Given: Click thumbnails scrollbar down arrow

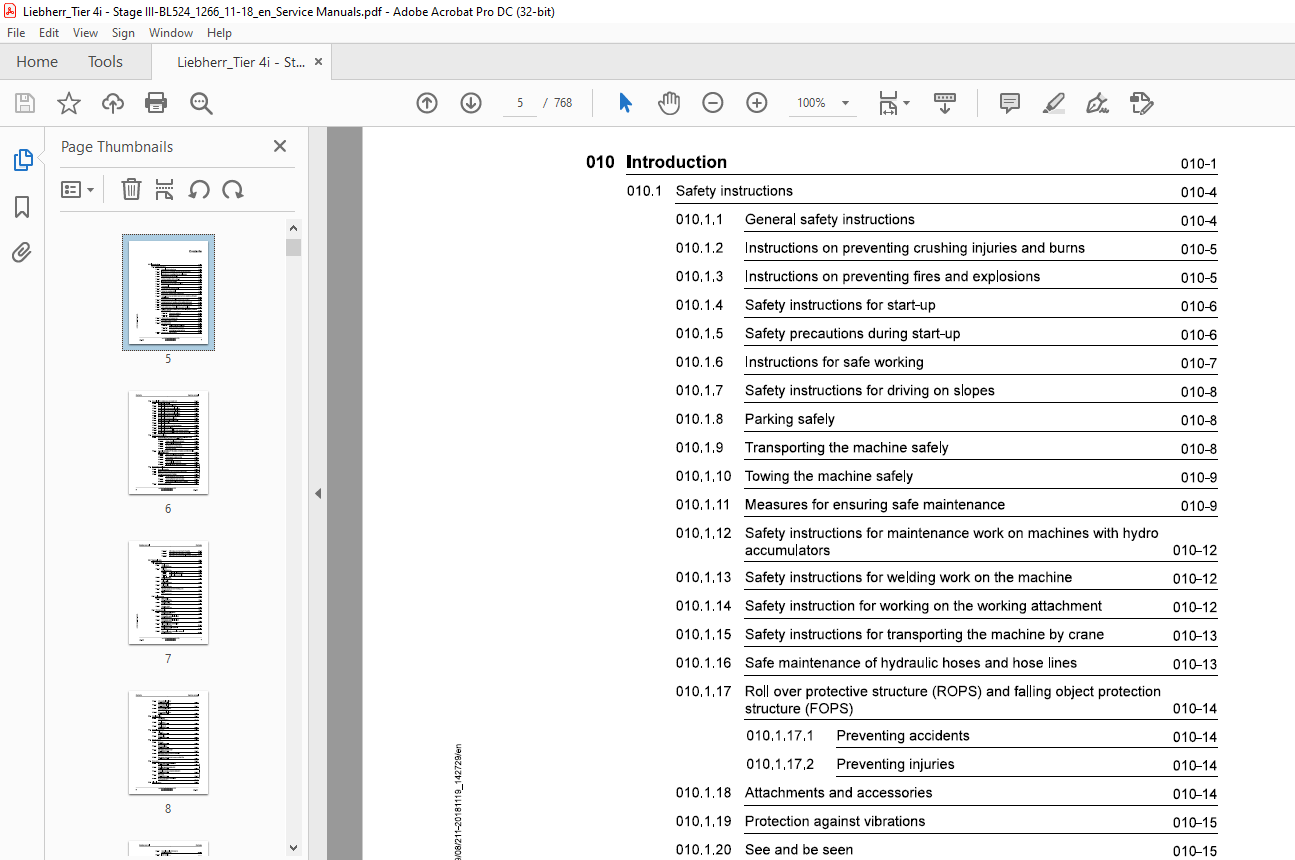Looking at the screenshot, I should pos(293,847).
